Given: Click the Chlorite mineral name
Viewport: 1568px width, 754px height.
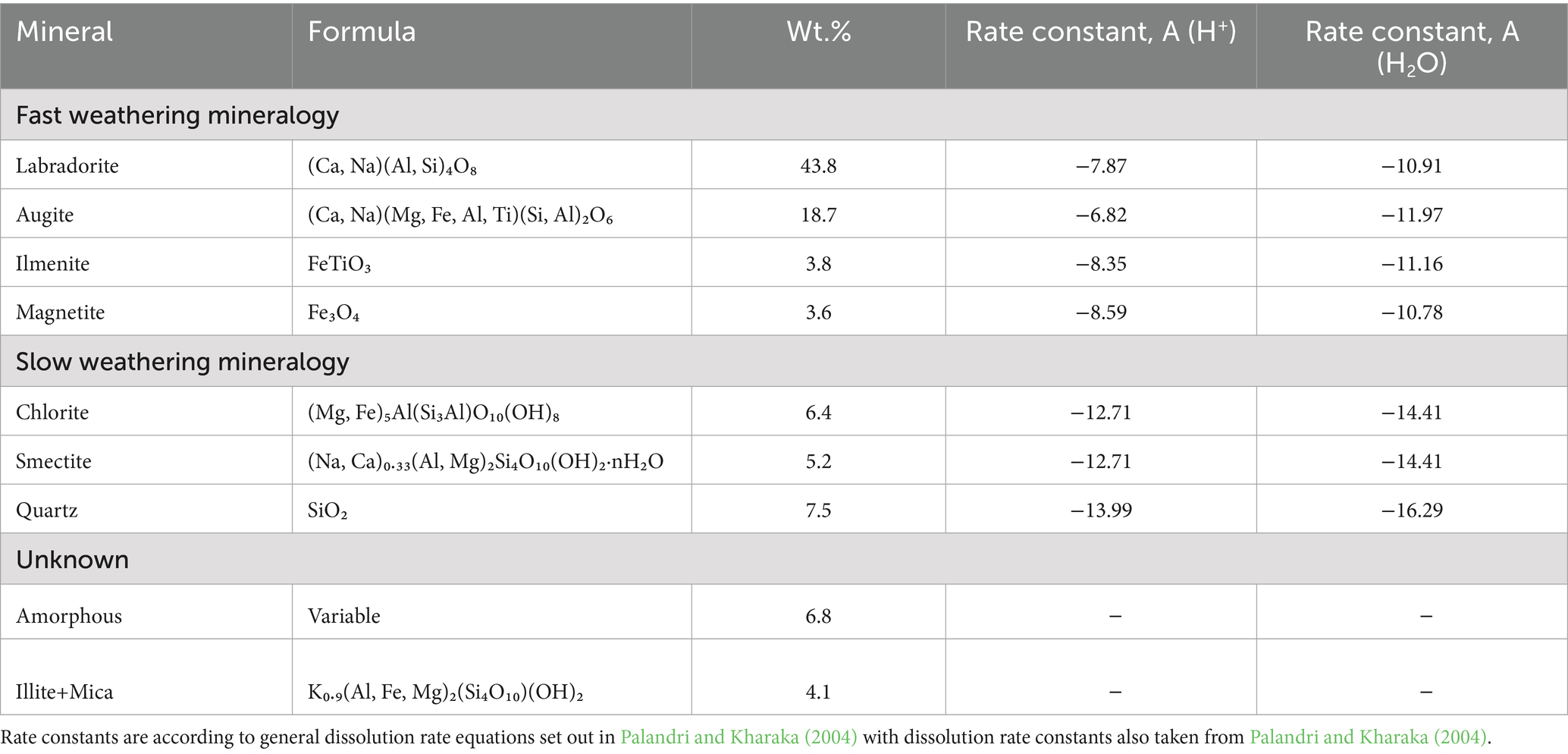Looking at the screenshot, I should click(52, 413).
